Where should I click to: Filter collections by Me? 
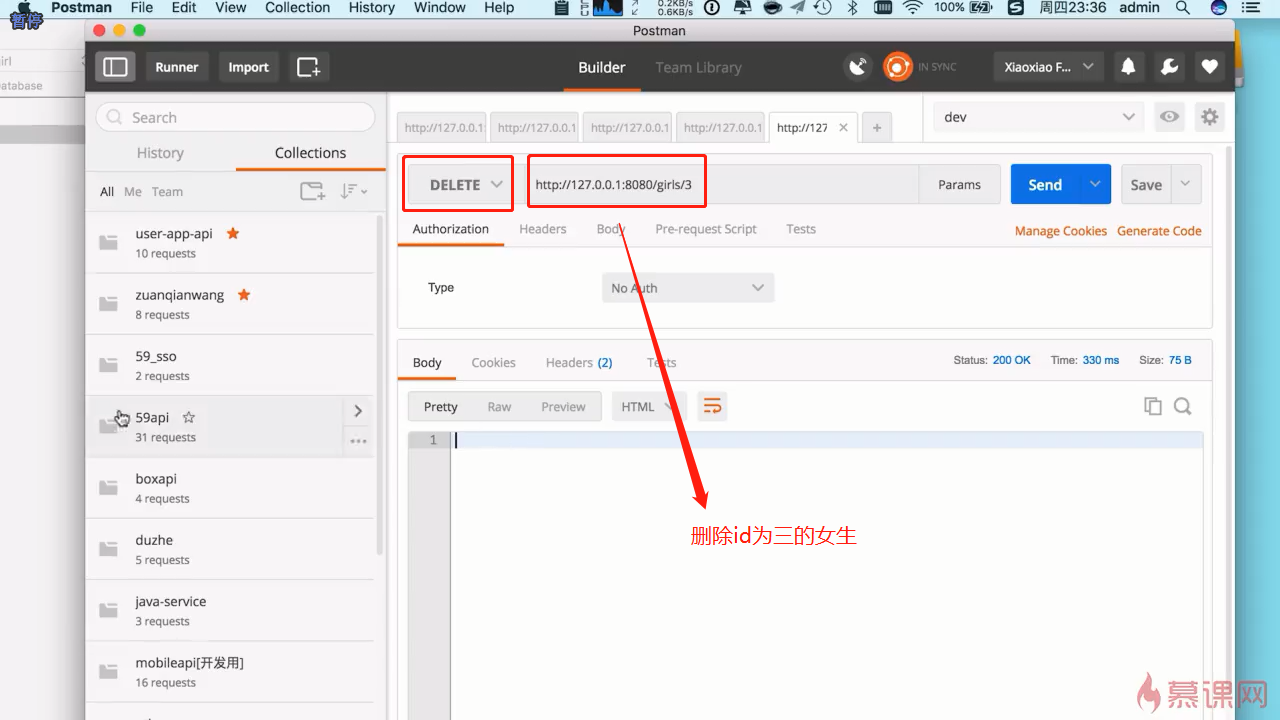(x=133, y=191)
